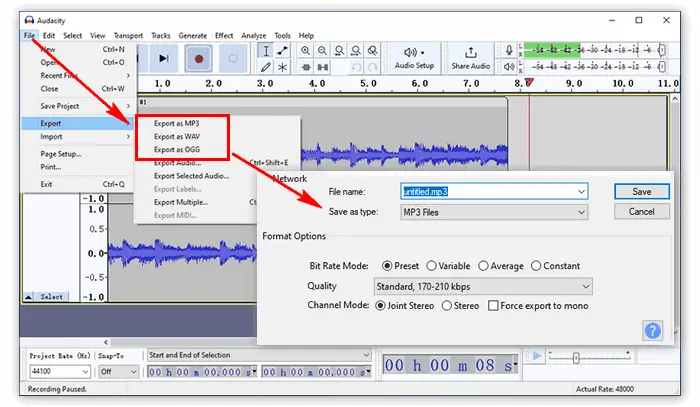Click the Silence audio selection icon

[x=322, y=67]
